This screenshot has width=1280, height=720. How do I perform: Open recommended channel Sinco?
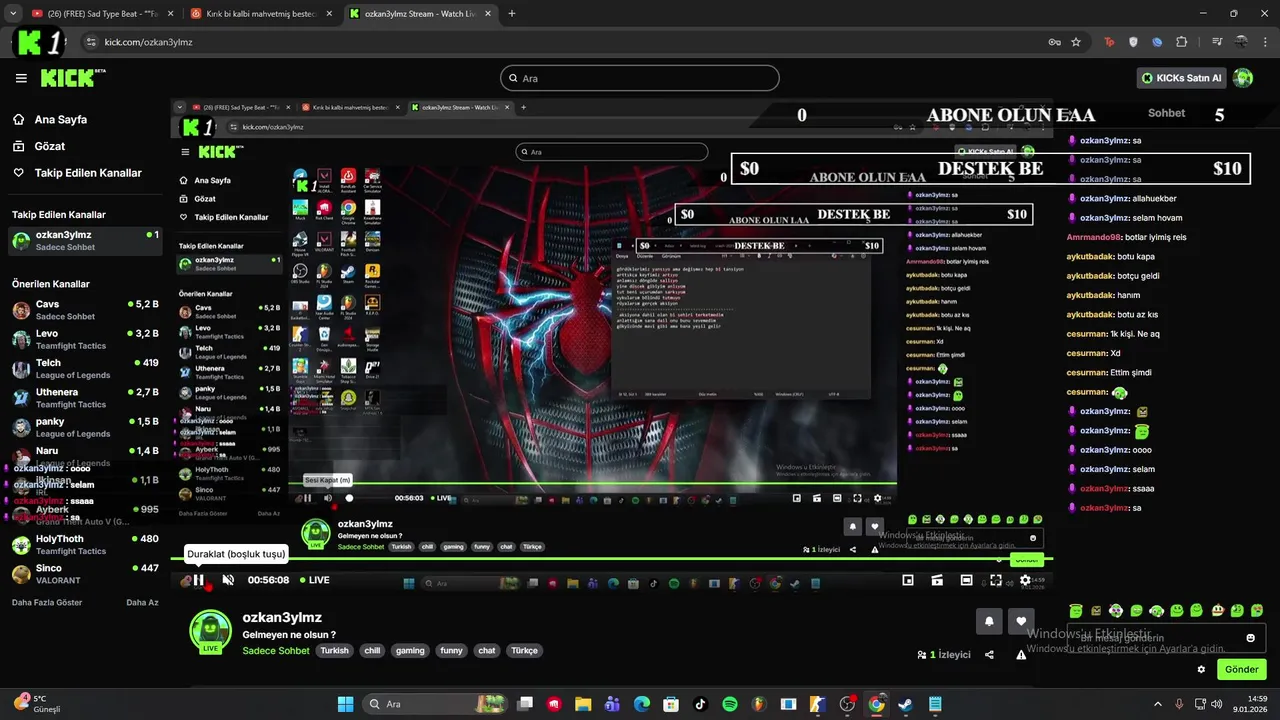point(85,574)
